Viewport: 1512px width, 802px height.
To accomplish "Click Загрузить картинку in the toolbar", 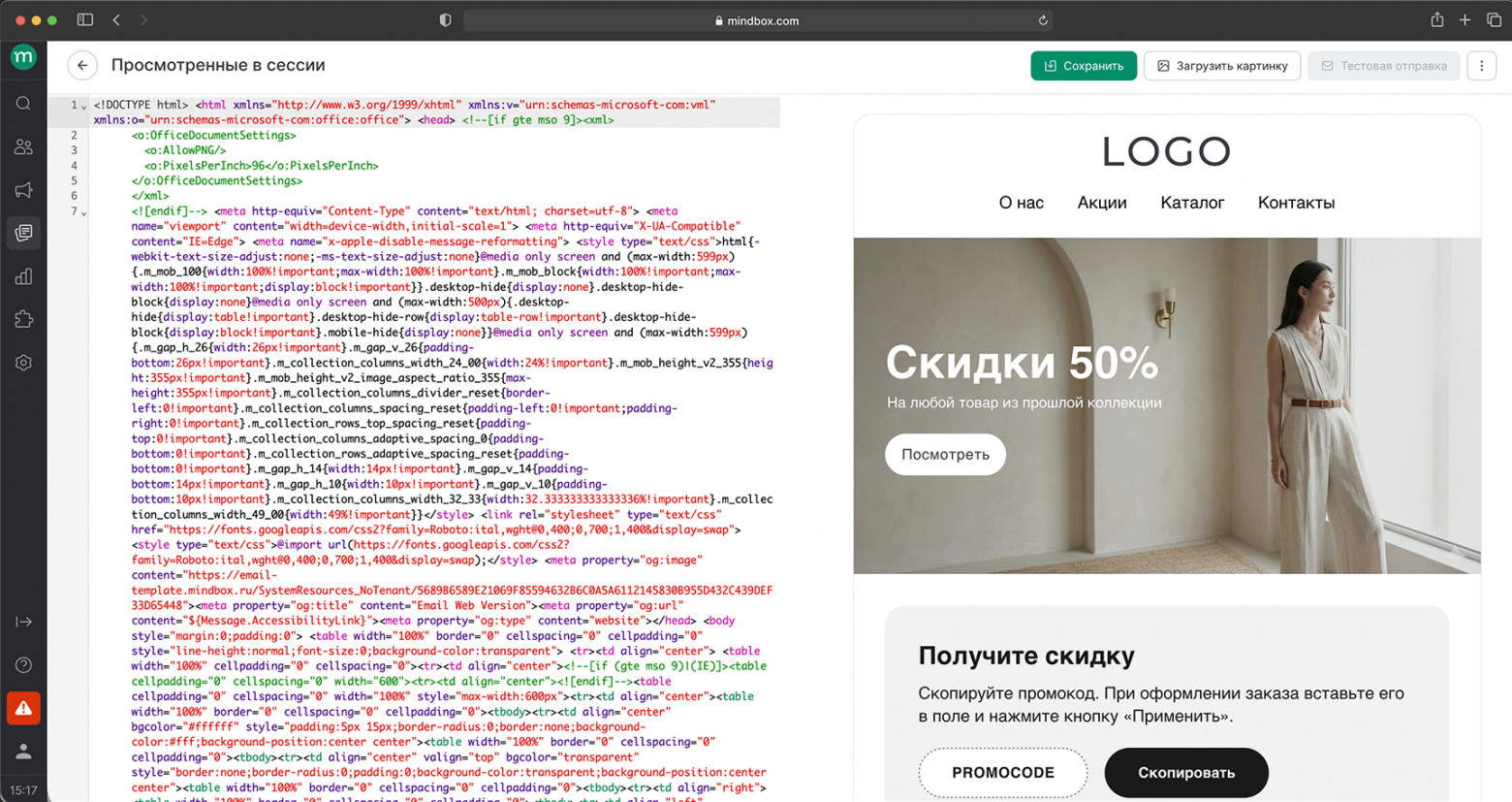I will (x=1222, y=65).
